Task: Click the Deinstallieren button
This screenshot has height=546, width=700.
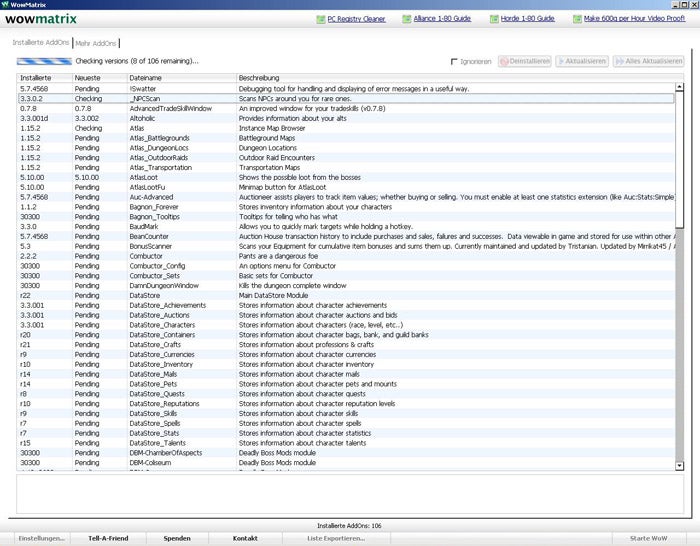Action: tap(525, 61)
